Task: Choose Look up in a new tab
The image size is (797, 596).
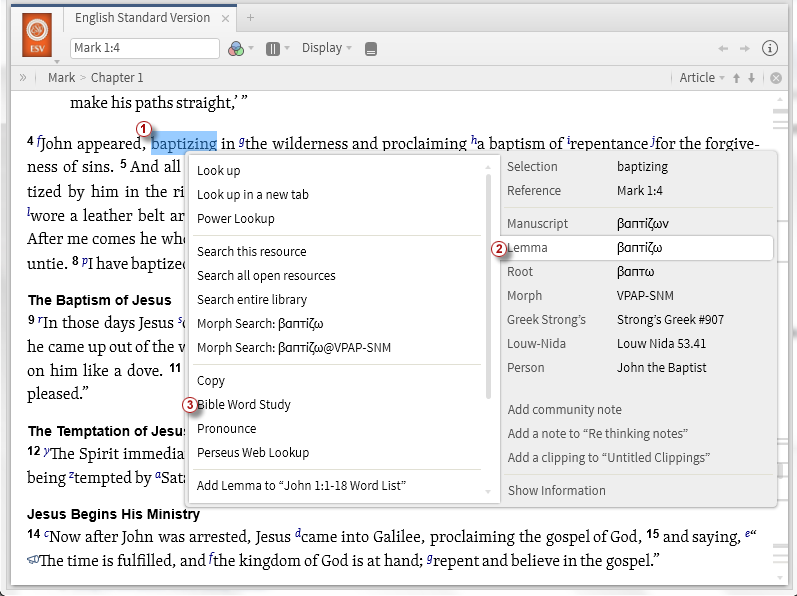Action: pos(253,195)
